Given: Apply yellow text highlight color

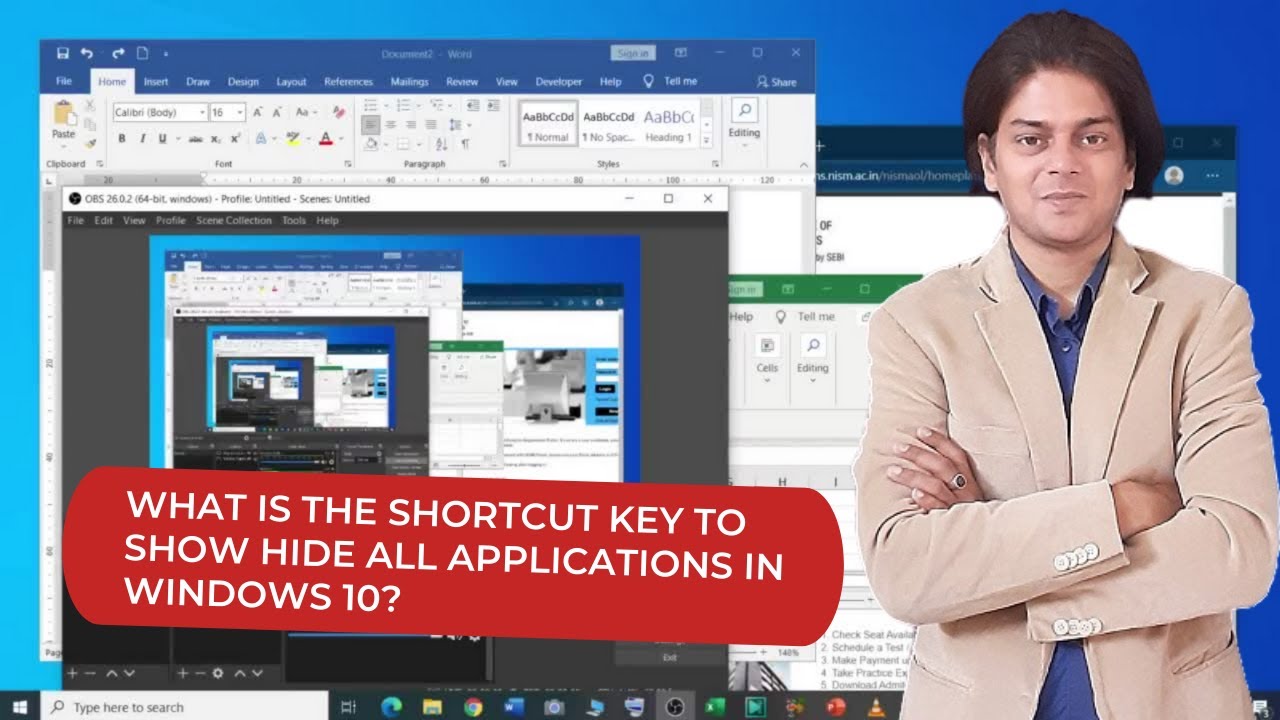Looking at the screenshot, I should pos(293,139).
